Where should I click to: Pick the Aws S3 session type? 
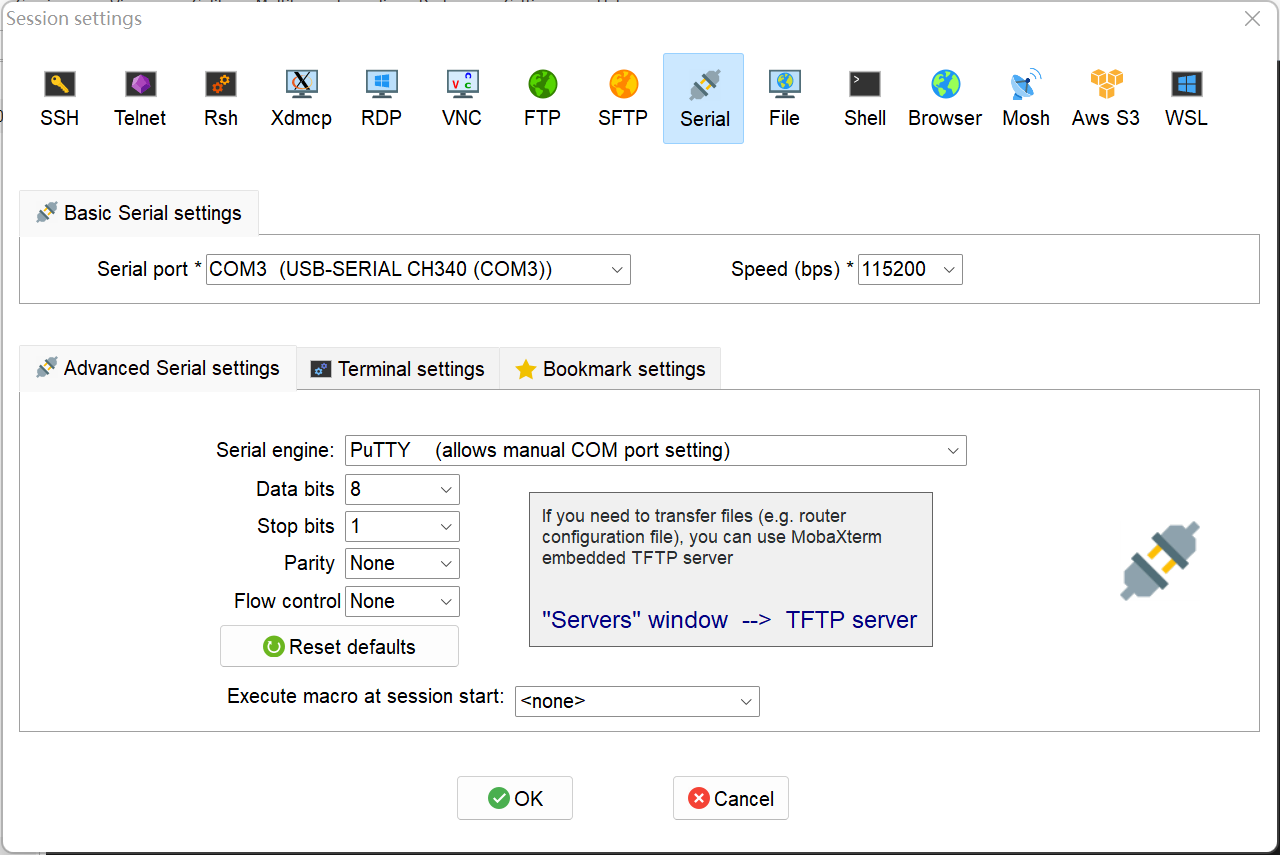(x=1106, y=99)
